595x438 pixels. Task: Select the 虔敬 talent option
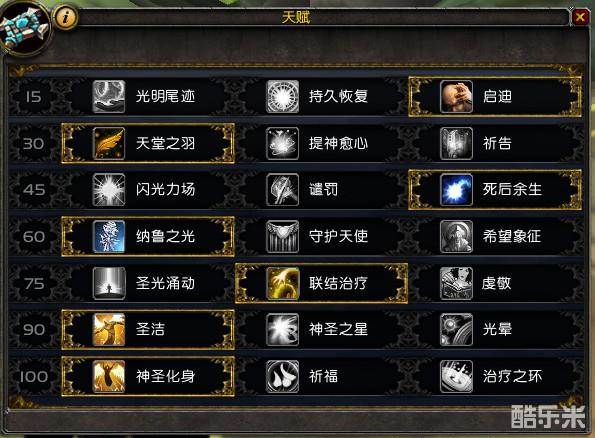click(495, 283)
